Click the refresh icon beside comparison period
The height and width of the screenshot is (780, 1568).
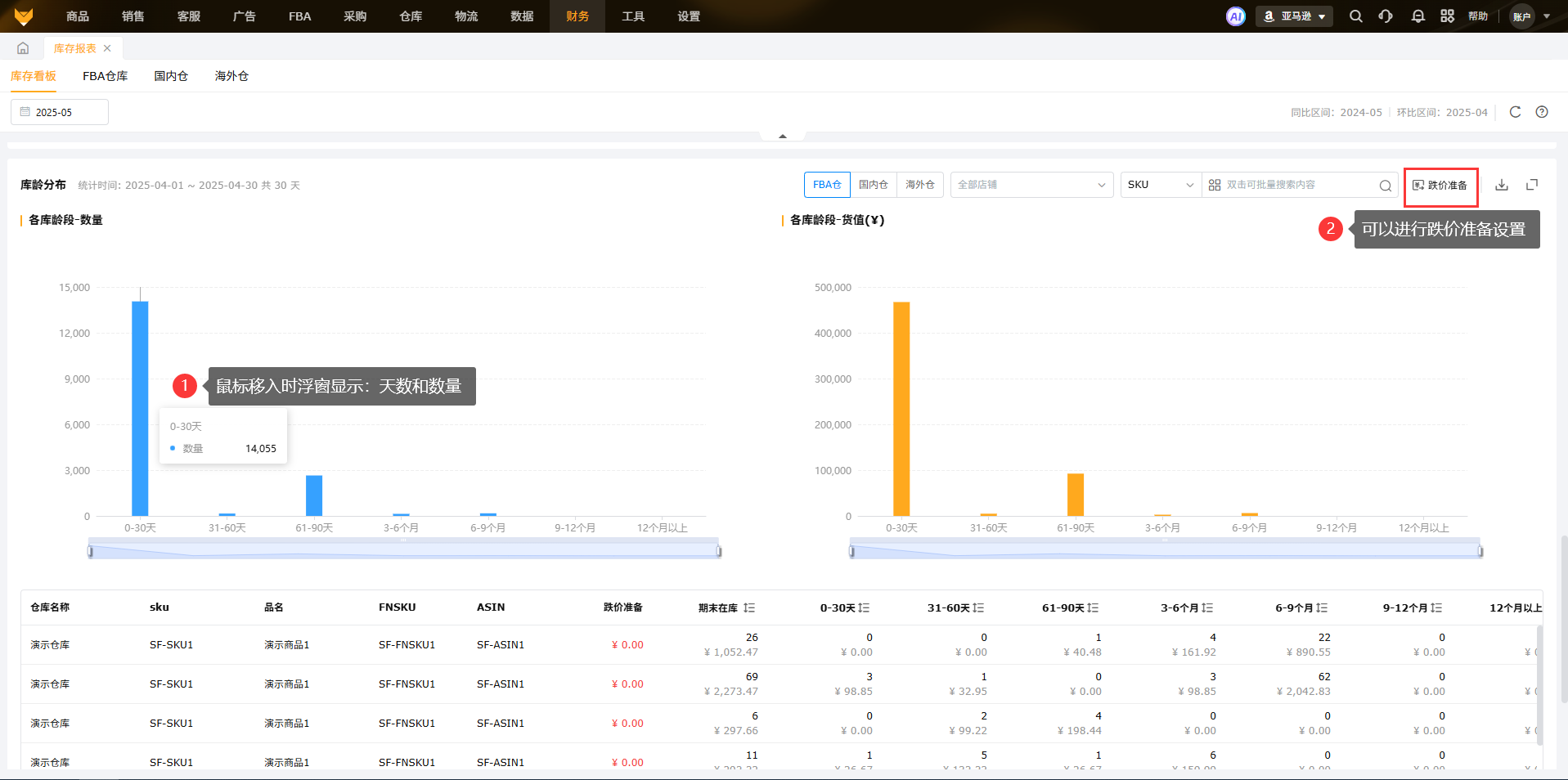tap(1515, 112)
